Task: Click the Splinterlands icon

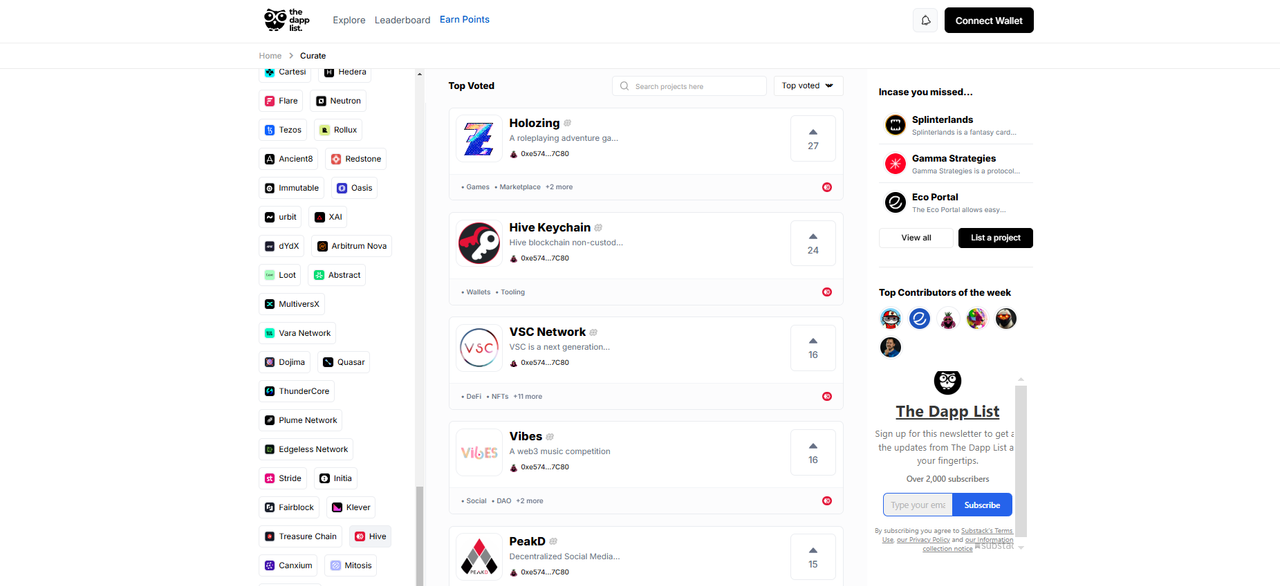Action: click(x=895, y=125)
